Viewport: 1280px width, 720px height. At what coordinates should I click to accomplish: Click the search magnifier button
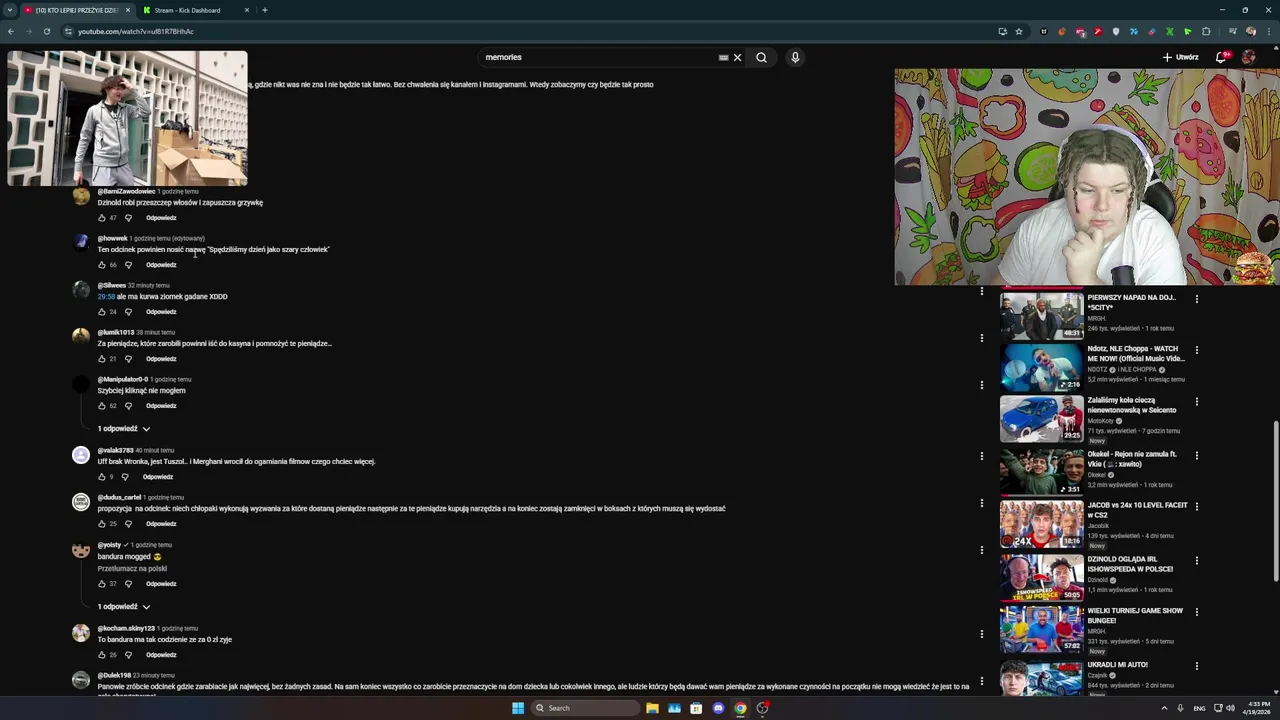pos(761,57)
